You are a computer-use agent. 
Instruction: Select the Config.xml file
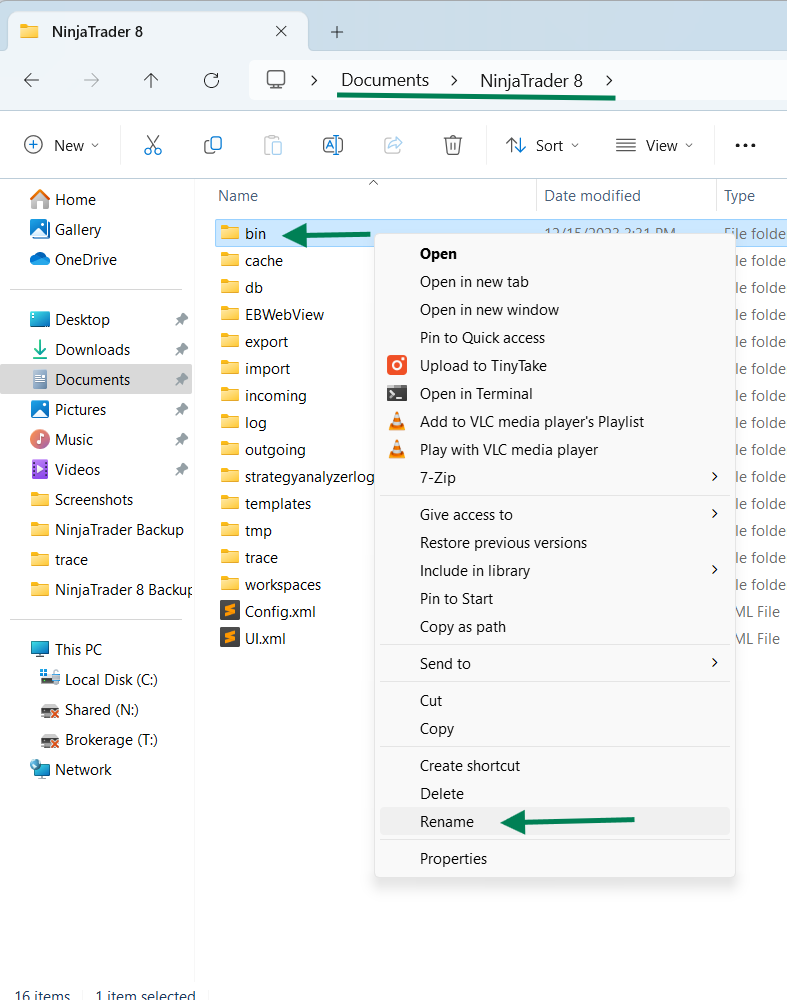(x=268, y=612)
